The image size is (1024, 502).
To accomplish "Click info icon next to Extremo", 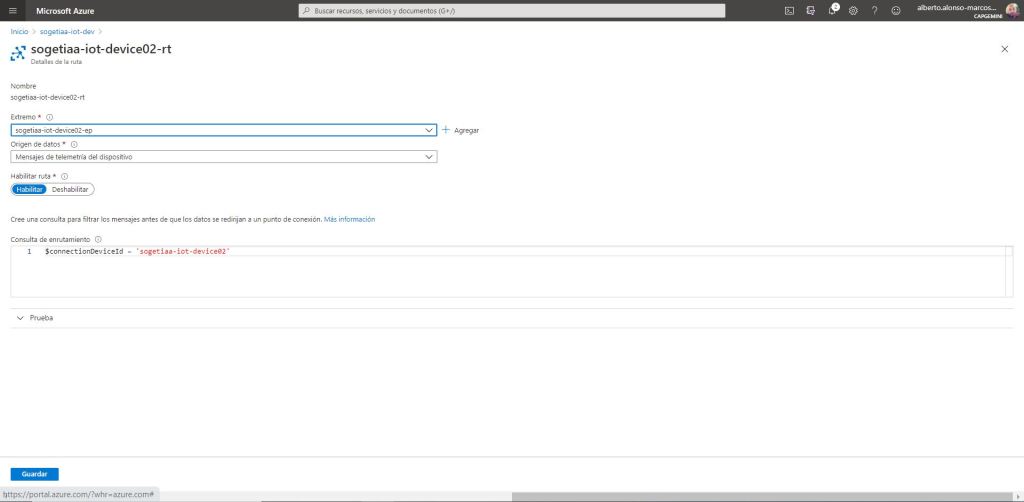I will 50,117.
